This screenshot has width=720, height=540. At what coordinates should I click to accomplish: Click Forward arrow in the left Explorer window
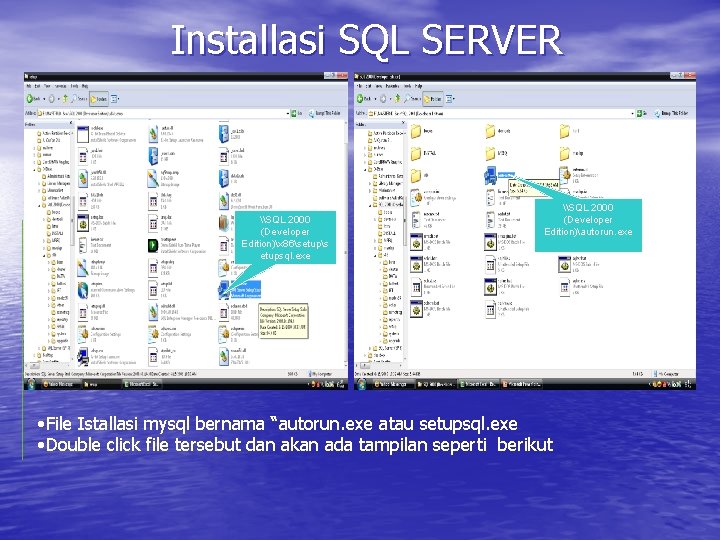pyautogui.click(x=51, y=99)
